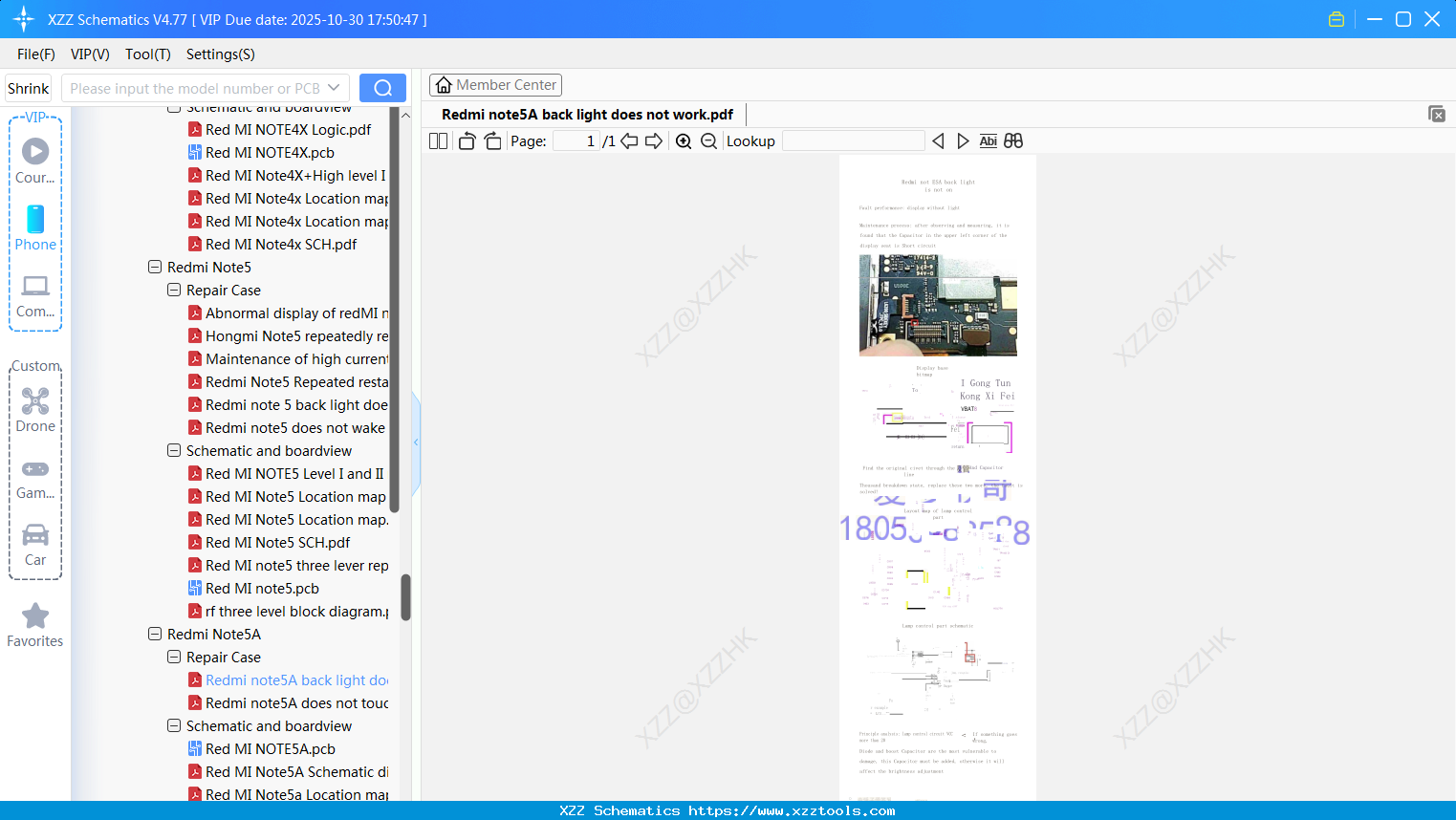1456x820 pixels.
Task: Open the Game console category
Action: tap(35, 479)
